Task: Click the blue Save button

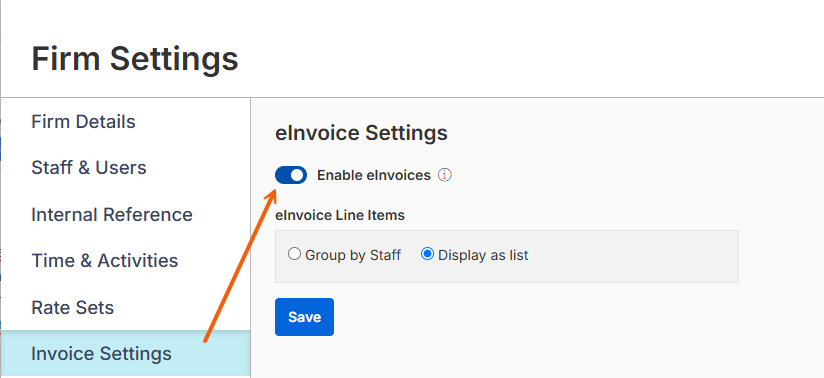Action: 304,317
